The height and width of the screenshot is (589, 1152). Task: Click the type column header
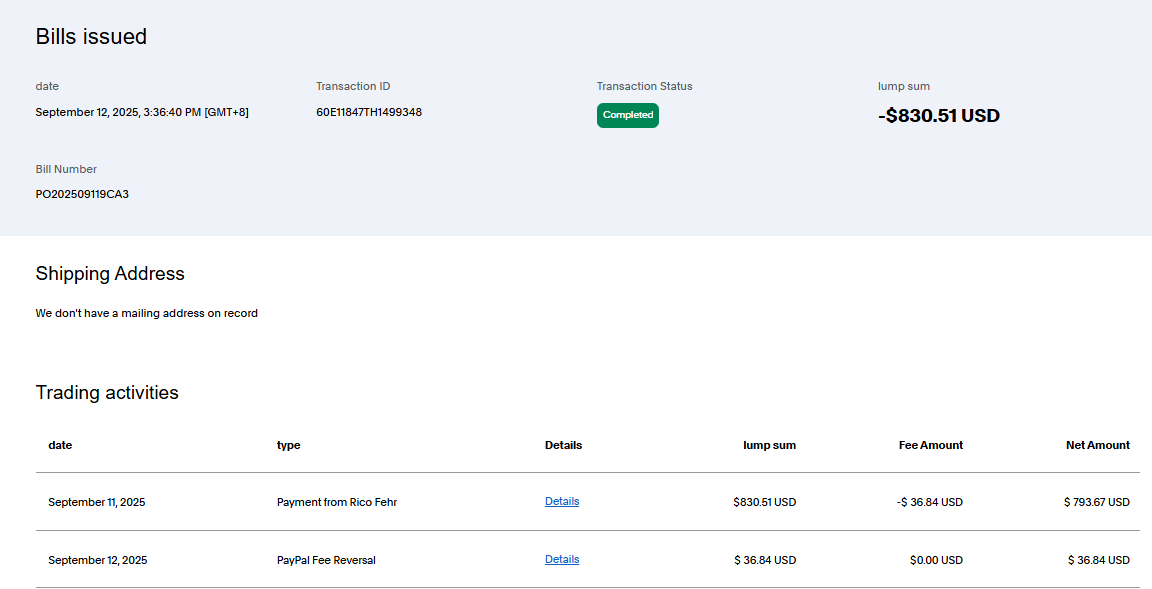(288, 445)
